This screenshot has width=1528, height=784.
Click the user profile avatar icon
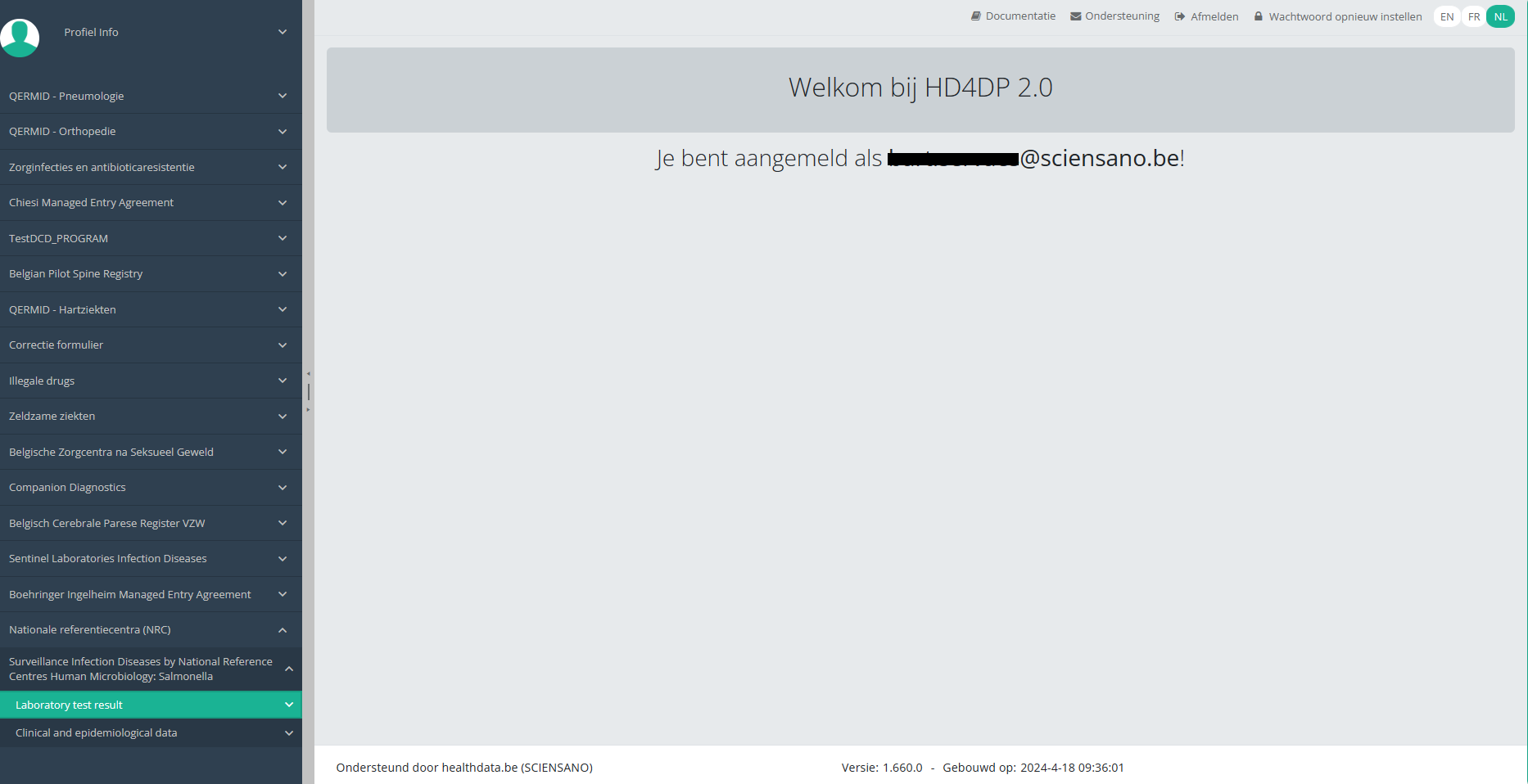20,38
